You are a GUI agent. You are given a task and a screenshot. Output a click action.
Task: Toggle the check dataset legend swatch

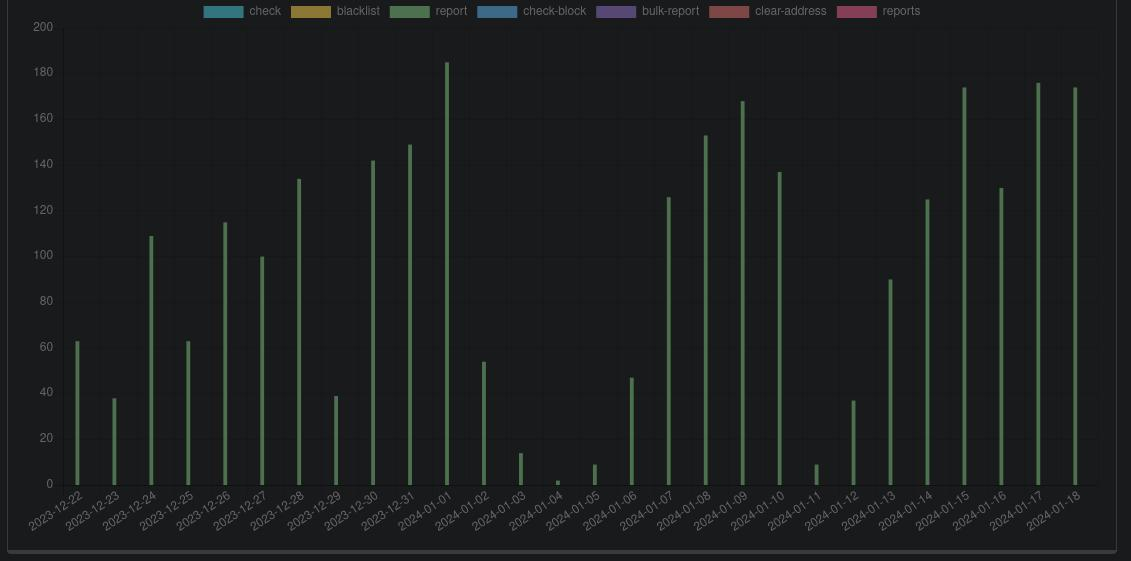[x=224, y=12]
